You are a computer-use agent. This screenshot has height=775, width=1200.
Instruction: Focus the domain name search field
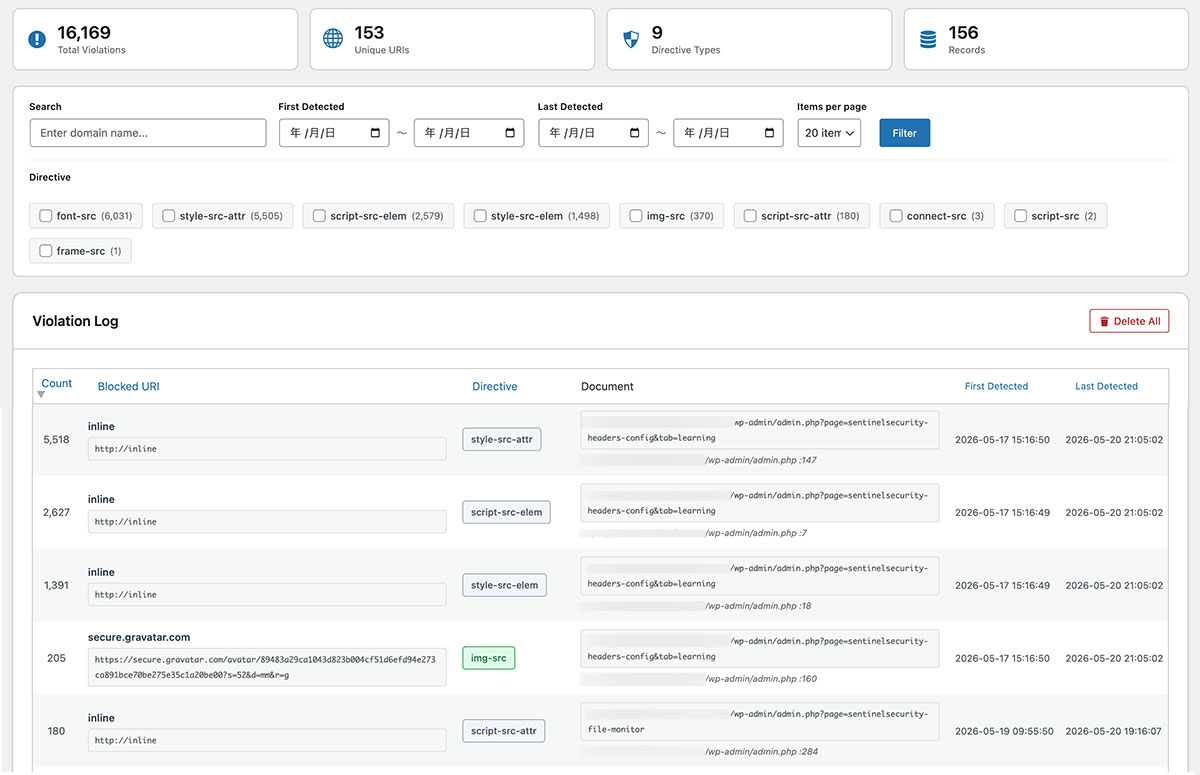148,133
